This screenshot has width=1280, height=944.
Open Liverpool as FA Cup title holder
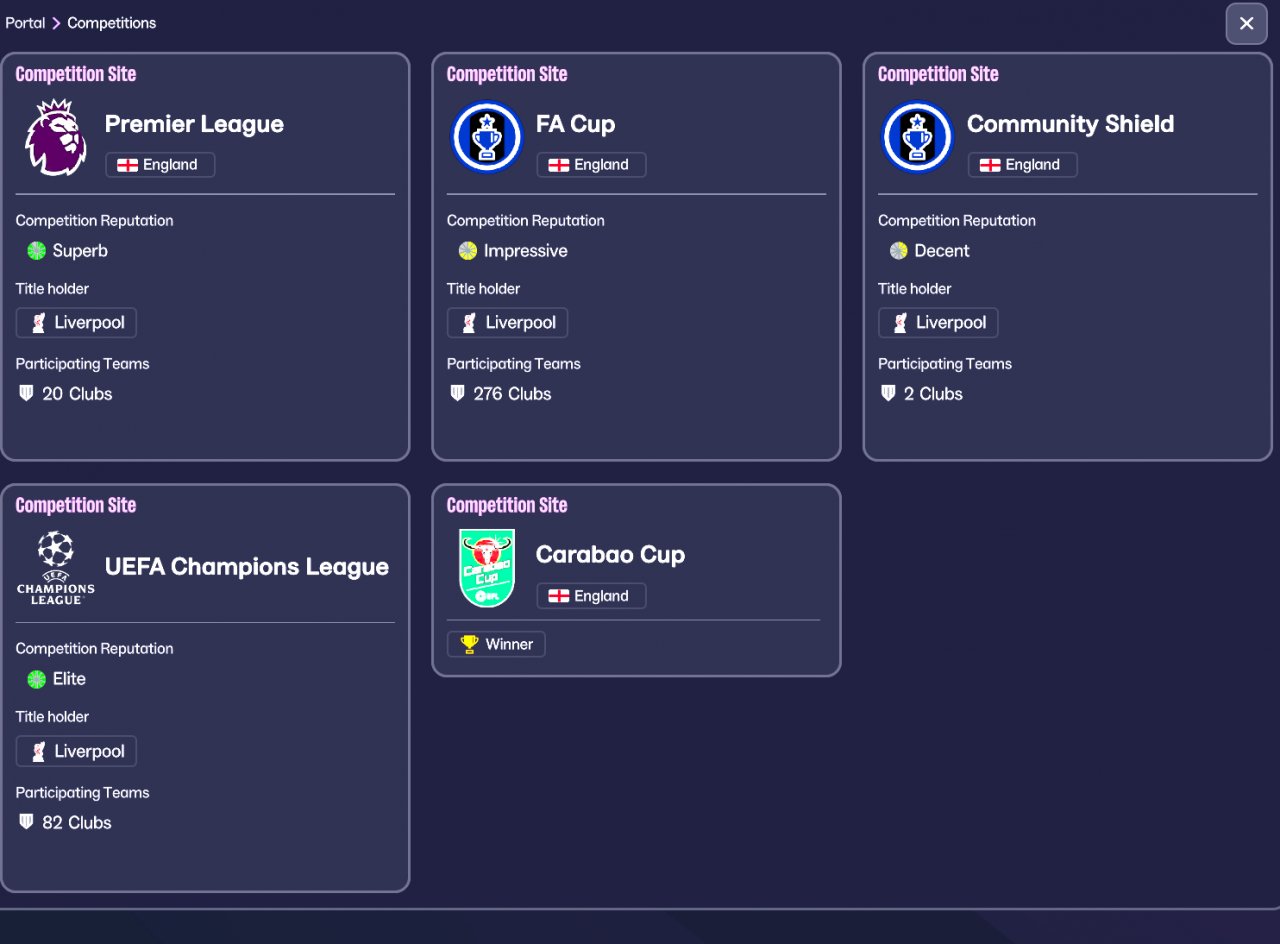pos(507,323)
